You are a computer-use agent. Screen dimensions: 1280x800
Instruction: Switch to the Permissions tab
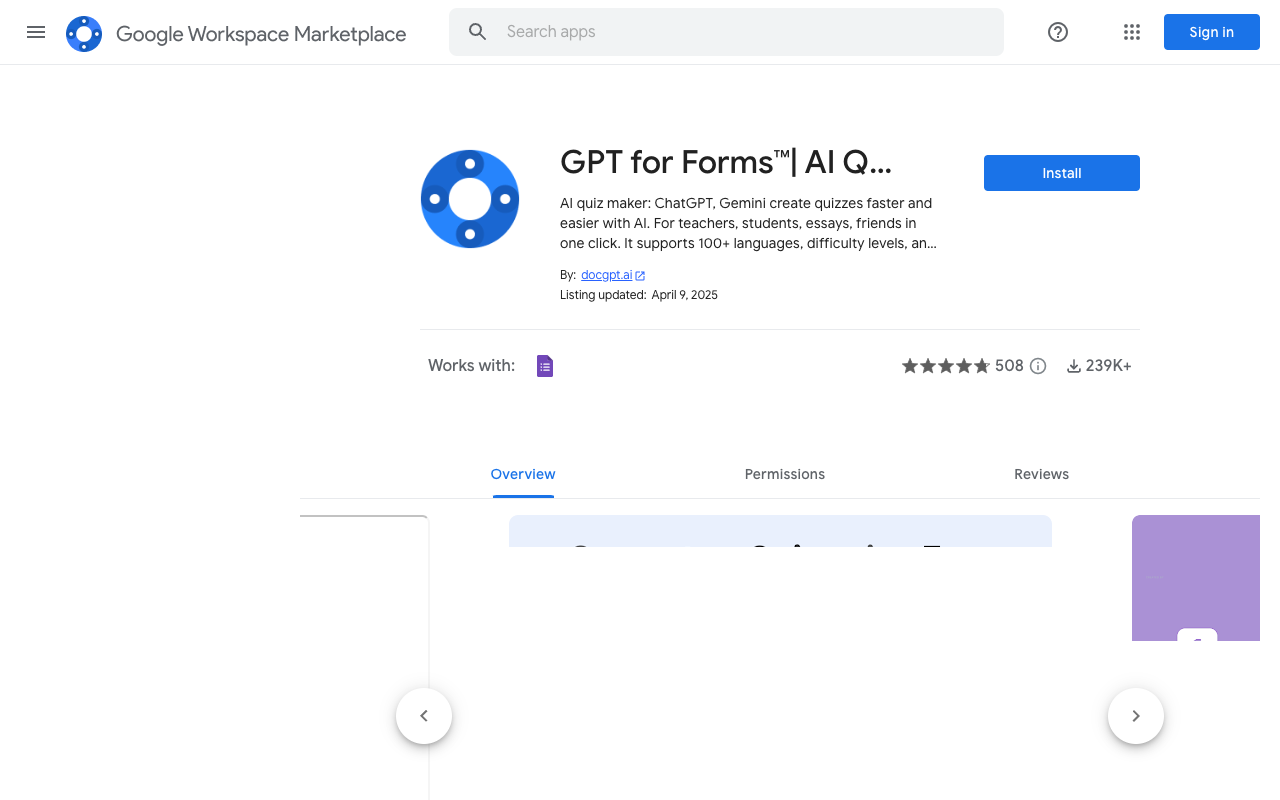click(785, 474)
